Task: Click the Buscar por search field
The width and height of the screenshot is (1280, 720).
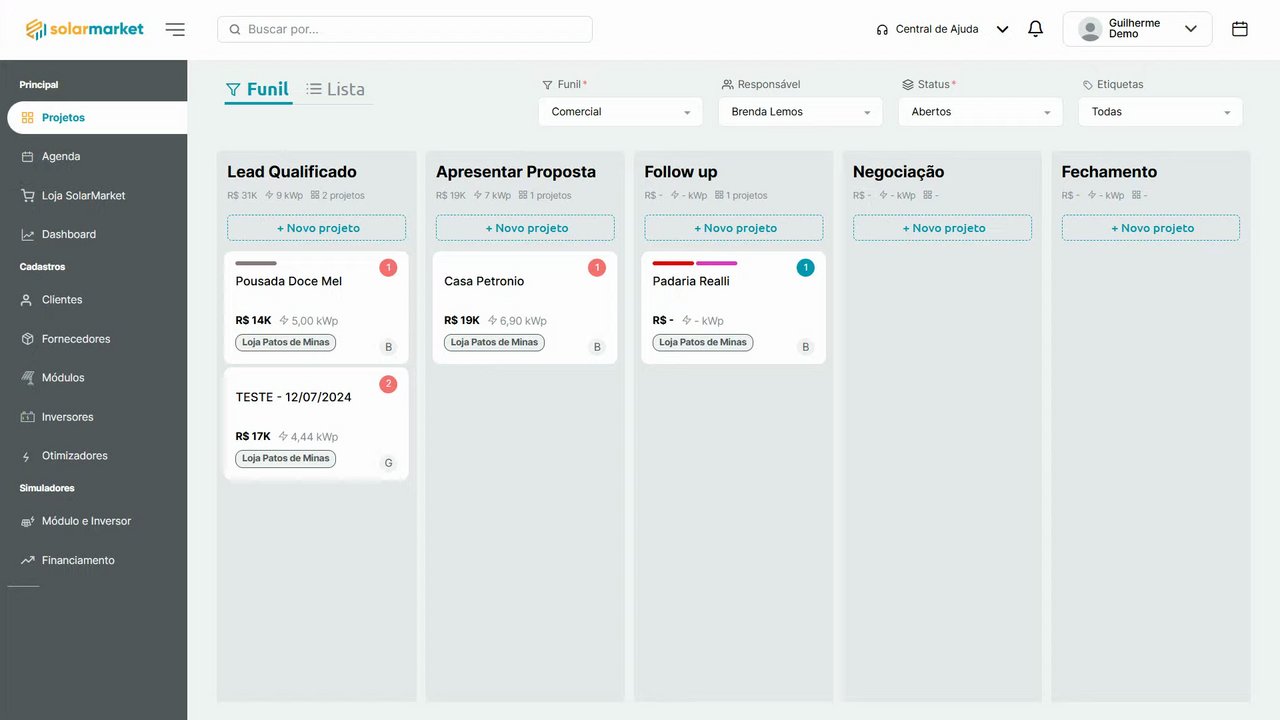Action: tap(405, 29)
